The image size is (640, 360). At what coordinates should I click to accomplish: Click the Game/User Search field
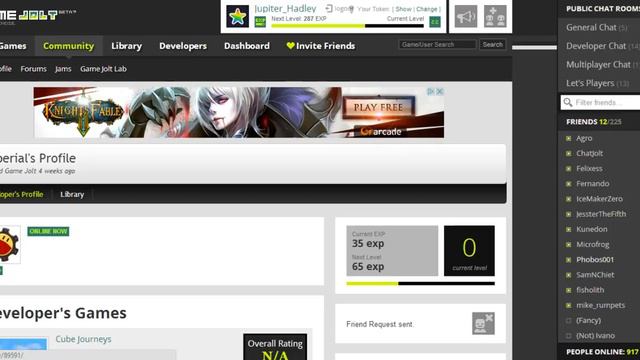pos(437,44)
